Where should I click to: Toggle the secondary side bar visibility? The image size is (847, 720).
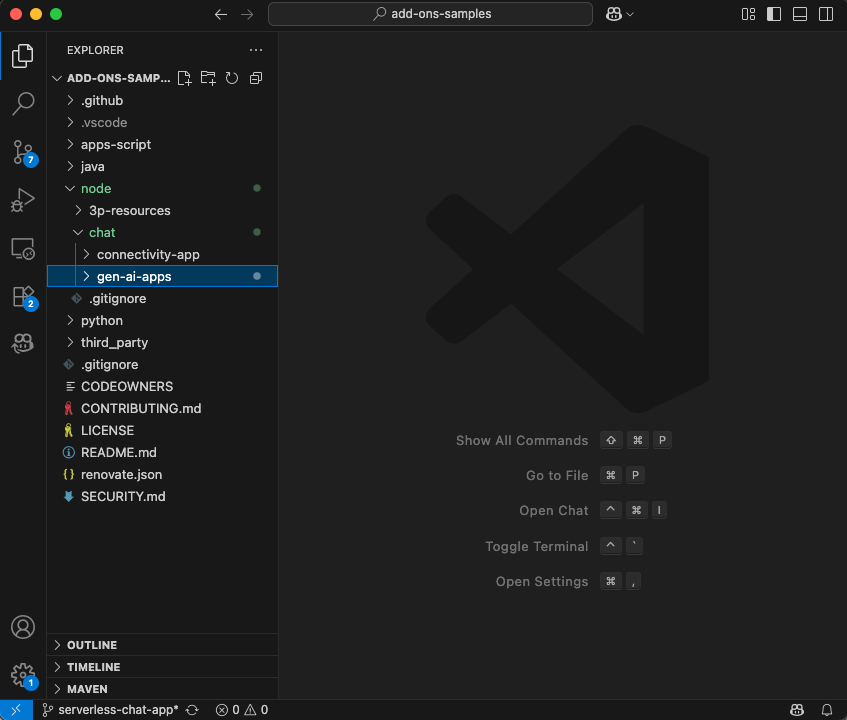(x=824, y=14)
